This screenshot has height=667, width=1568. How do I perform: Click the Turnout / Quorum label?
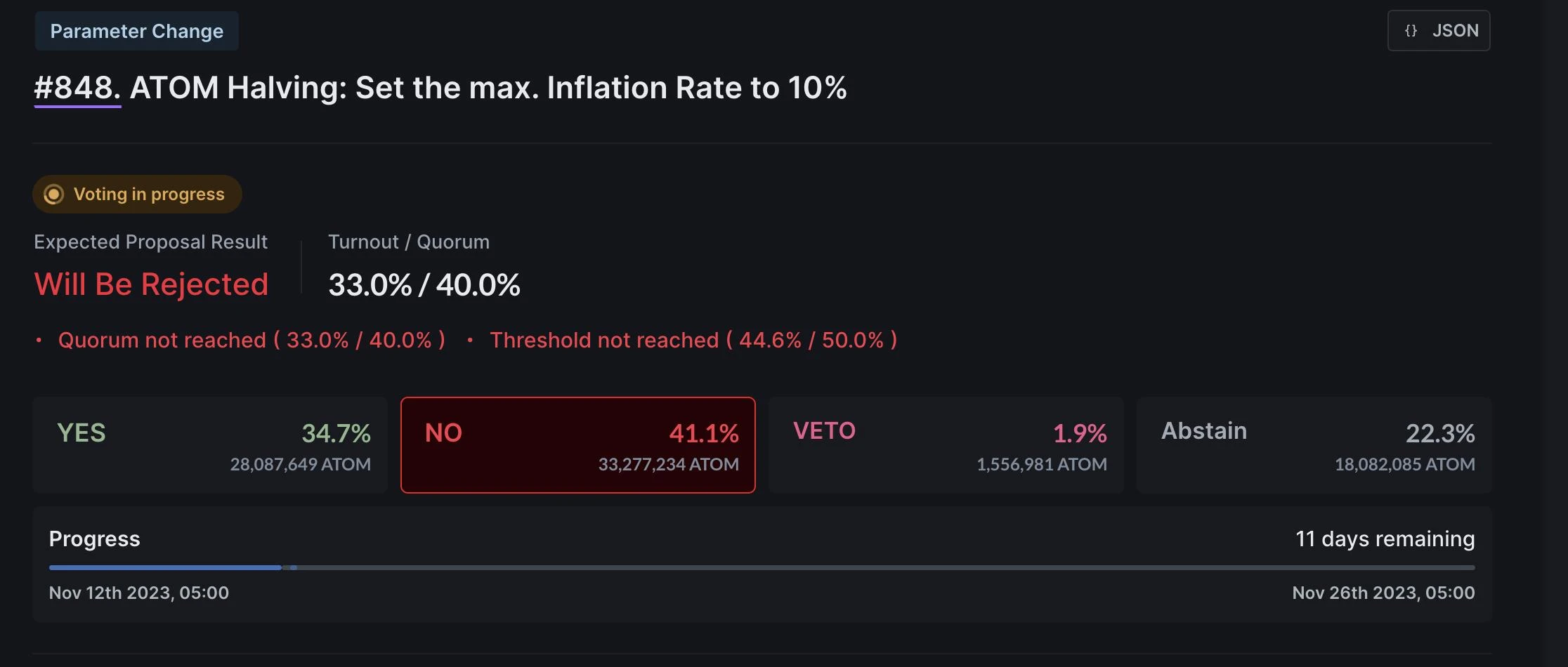point(408,242)
